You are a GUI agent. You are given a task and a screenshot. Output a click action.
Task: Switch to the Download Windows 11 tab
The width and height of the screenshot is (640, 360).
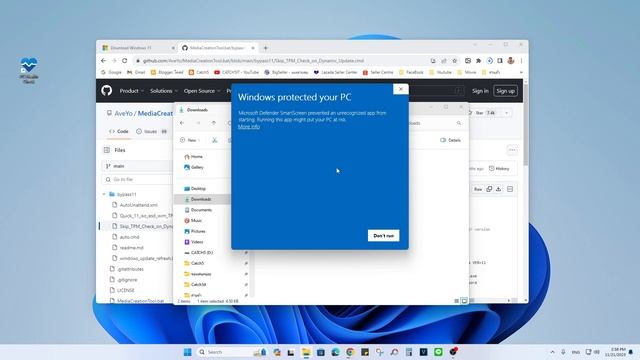(x=137, y=48)
